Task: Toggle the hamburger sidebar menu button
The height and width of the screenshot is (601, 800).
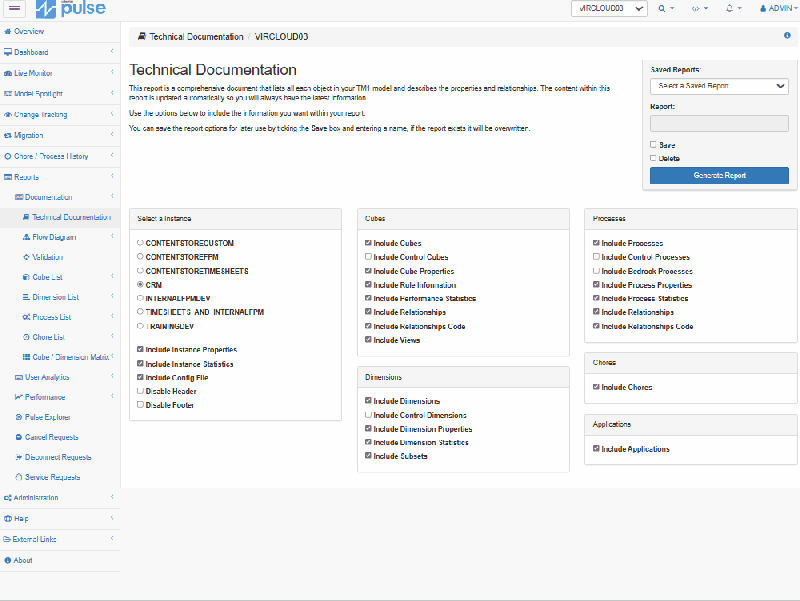Action: (x=14, y=8)
